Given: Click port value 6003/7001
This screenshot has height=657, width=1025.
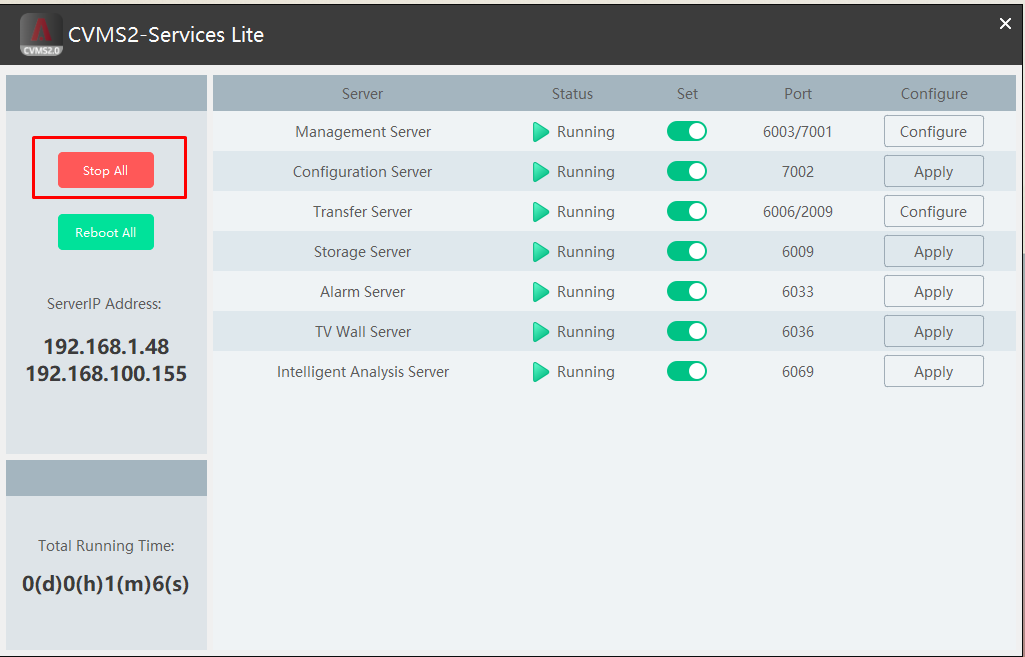Looking at the screenshot, I should pos(798,131).
